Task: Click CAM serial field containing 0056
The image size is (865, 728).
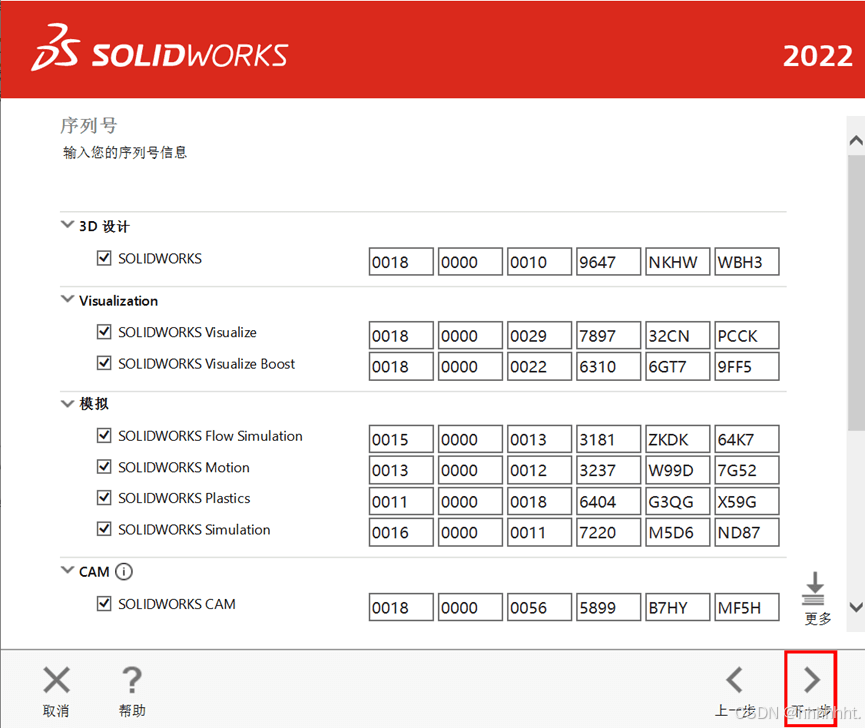Action: click(540, 607)
